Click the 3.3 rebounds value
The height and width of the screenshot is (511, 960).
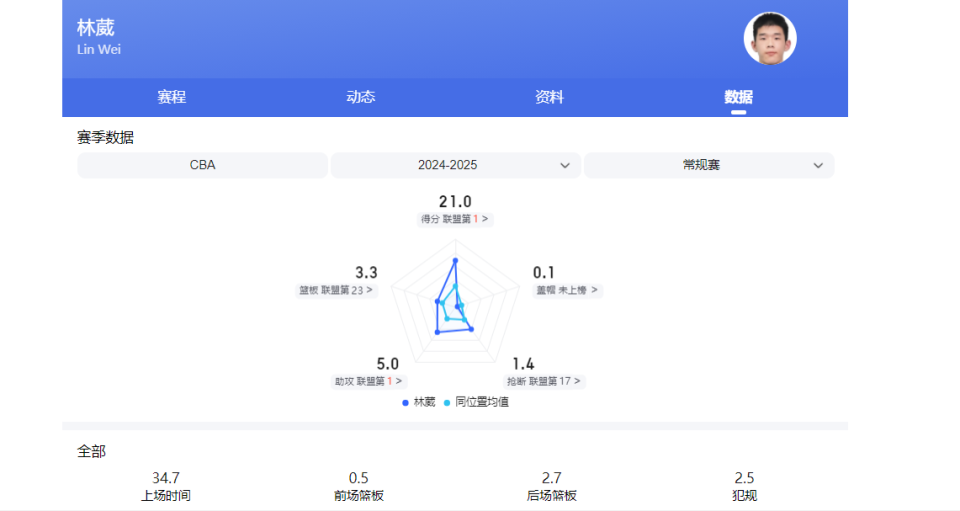click(366, 272)
